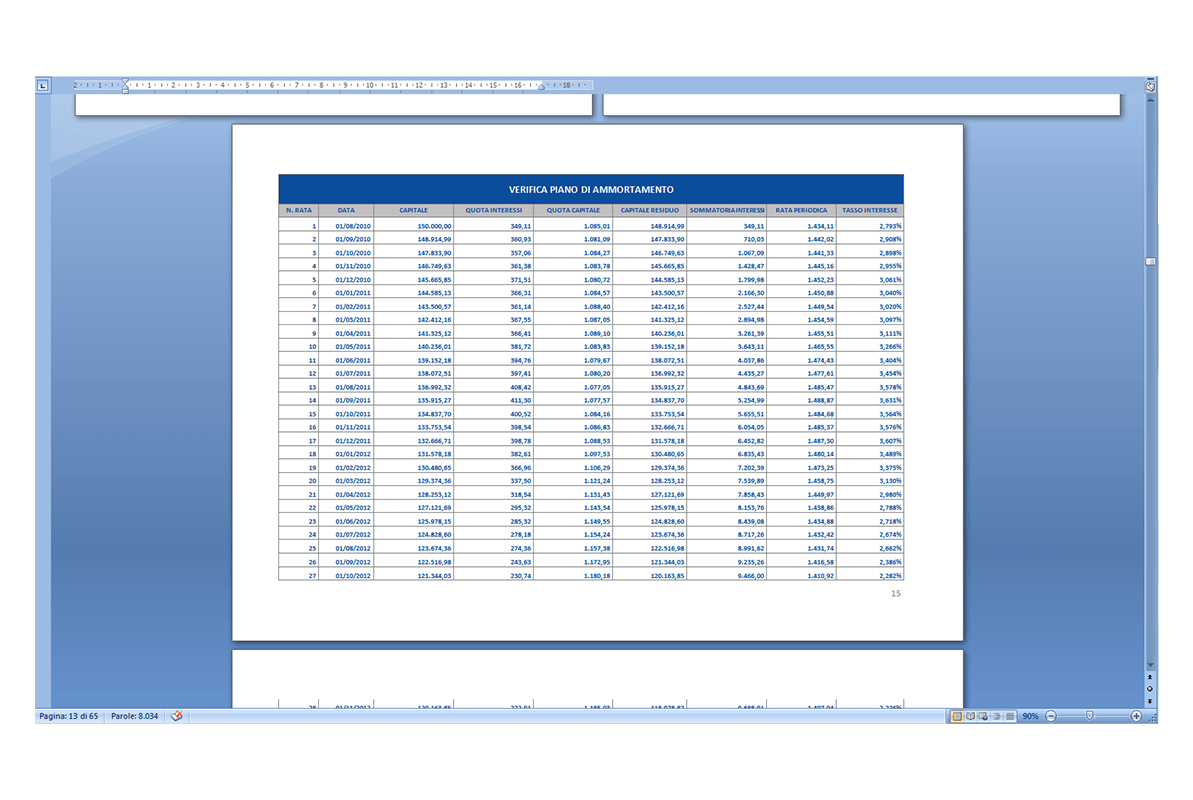This screenshot has height=800, width=1193.
Task: Click the tab stop selector left of ruler
Action: point(43,85)
